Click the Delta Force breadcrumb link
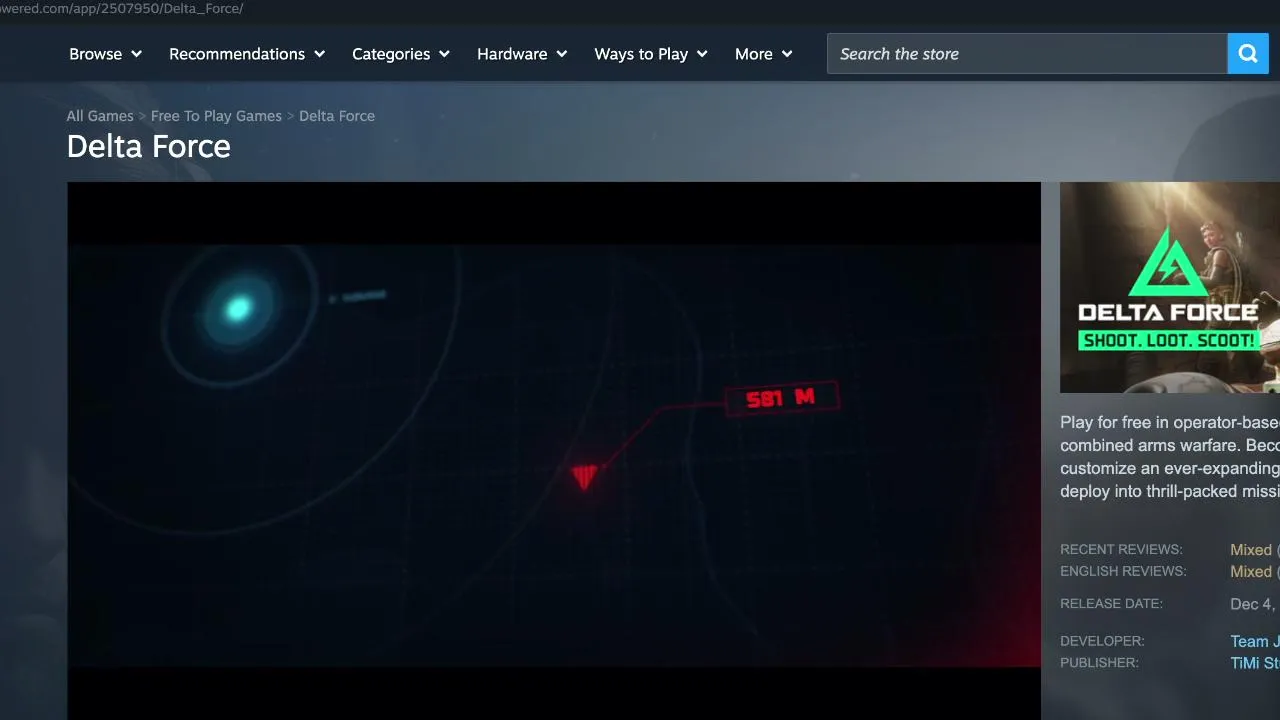The image size is (1280, 720). pyautogui.click(x=337, y=116)
